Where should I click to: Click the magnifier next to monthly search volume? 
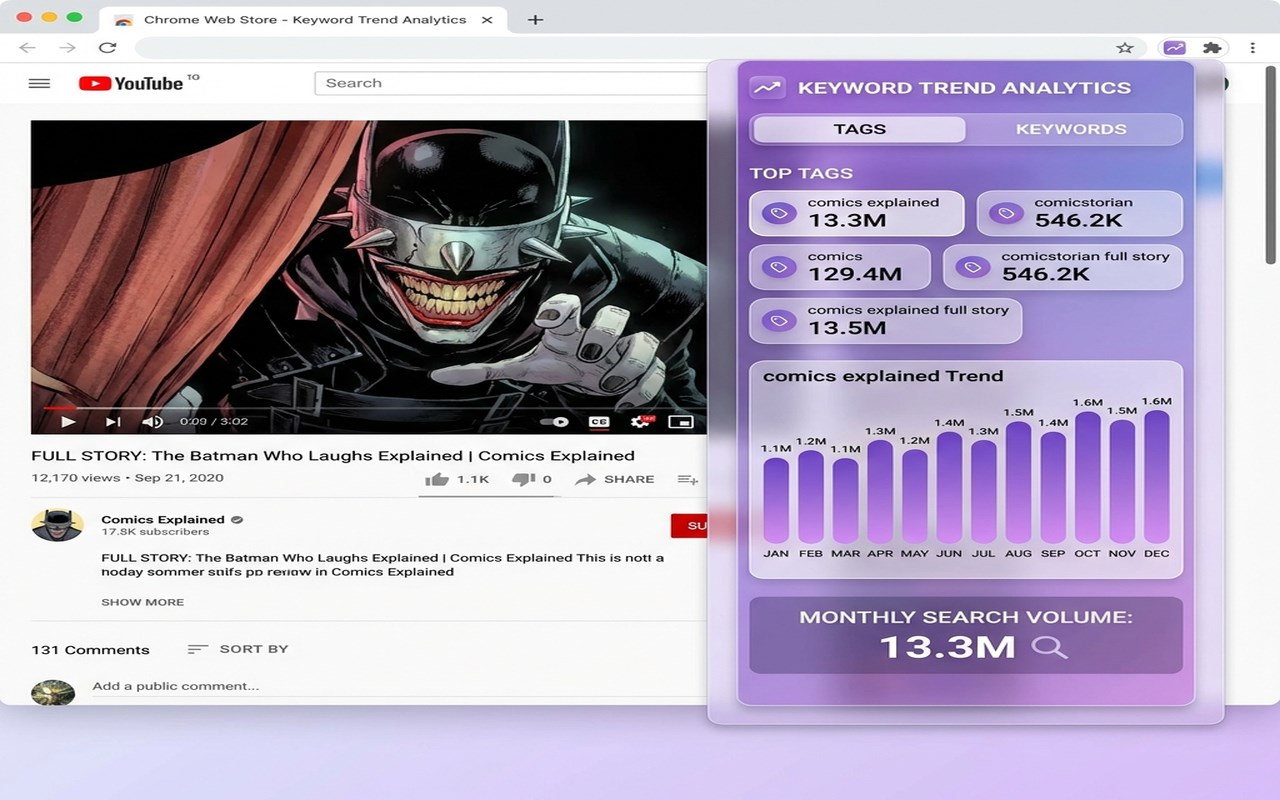1049,647
